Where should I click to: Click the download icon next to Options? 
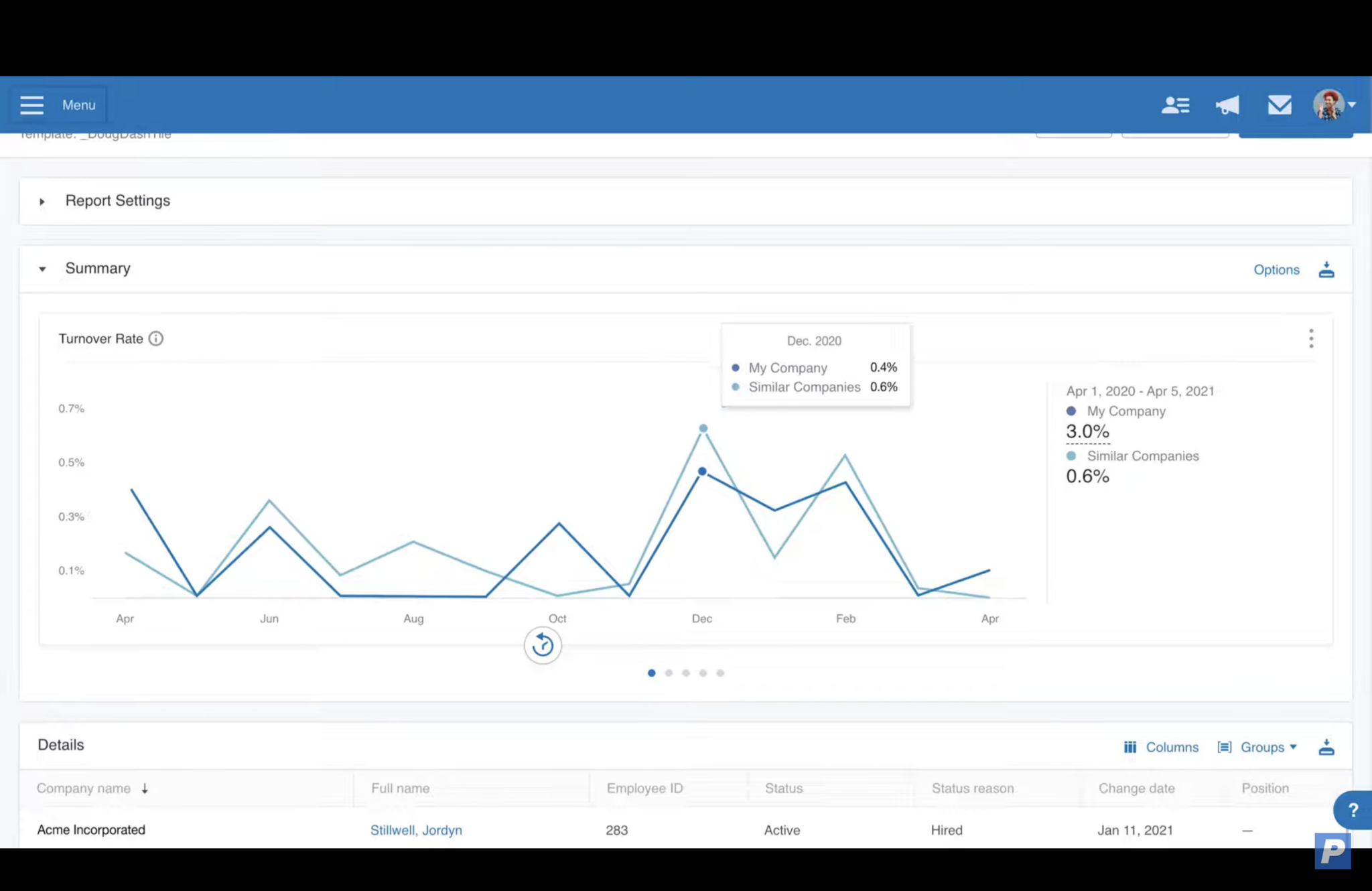coord(1327,269)
